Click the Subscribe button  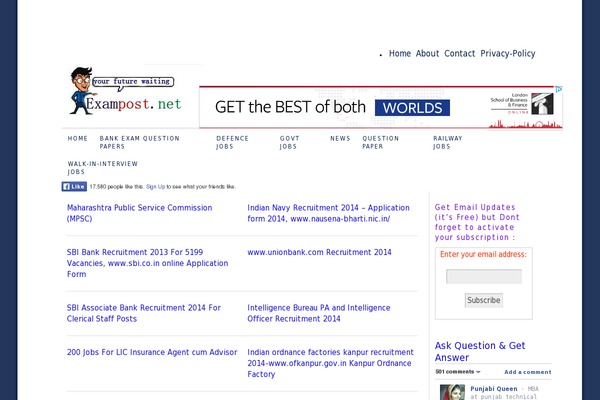(484, 300)
